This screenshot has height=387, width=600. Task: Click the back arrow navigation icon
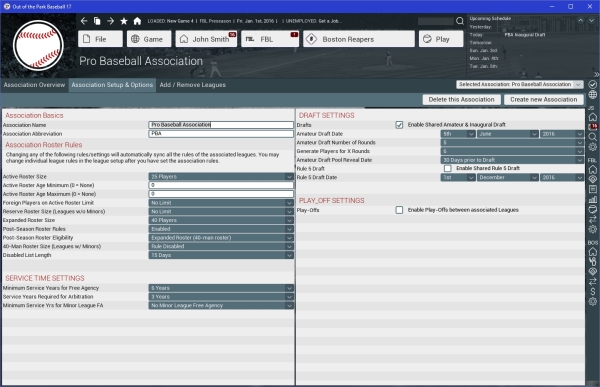pos(84,21)
